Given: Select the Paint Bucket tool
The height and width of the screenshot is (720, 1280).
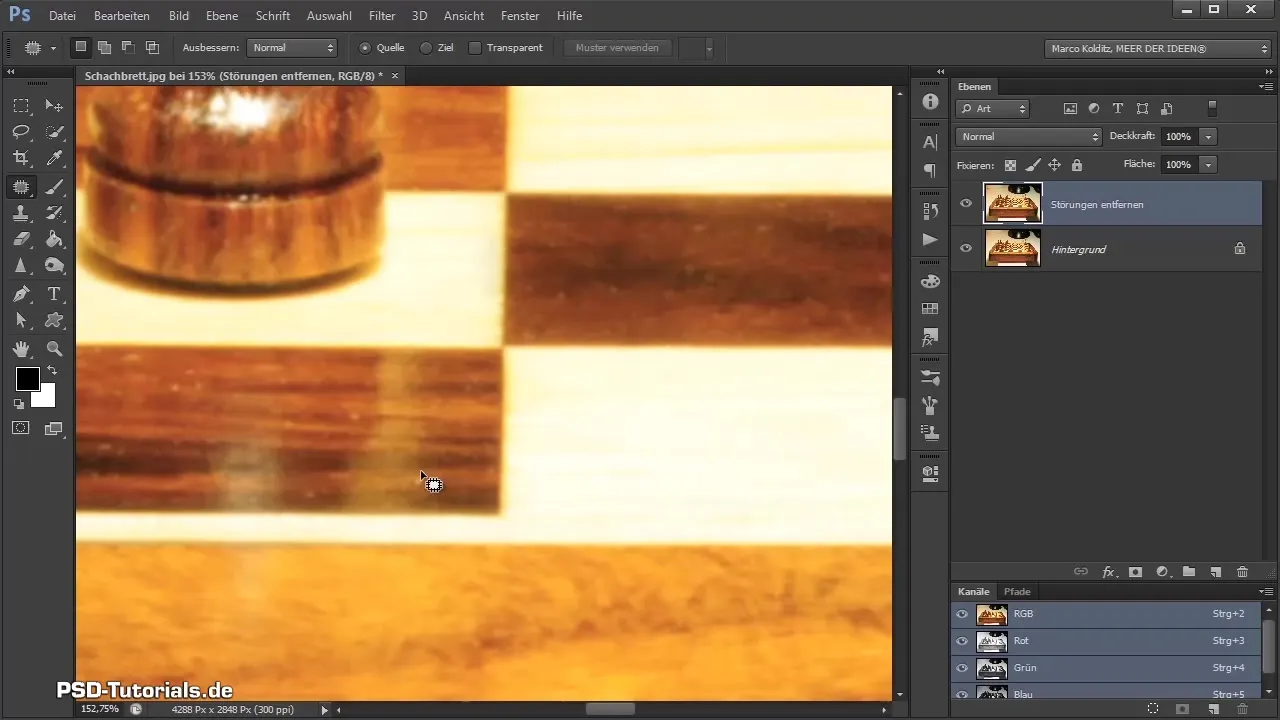Looking at the screenshot, I should point(55,239).
